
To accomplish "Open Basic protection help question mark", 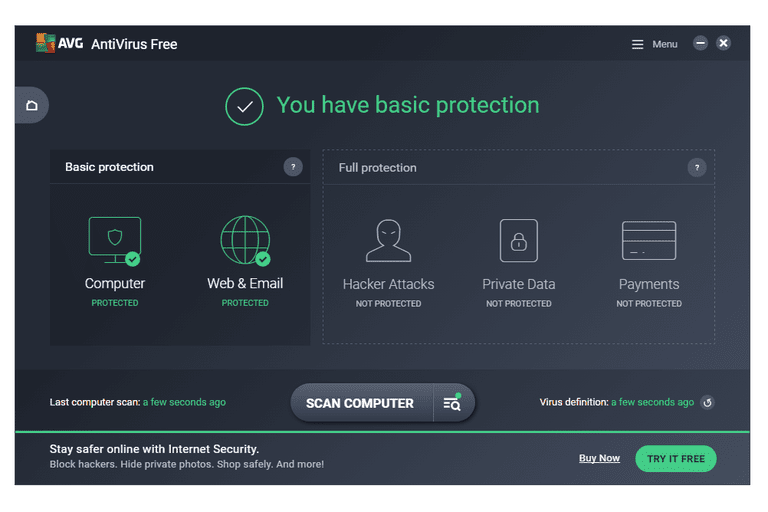I will tap(293, 167).
